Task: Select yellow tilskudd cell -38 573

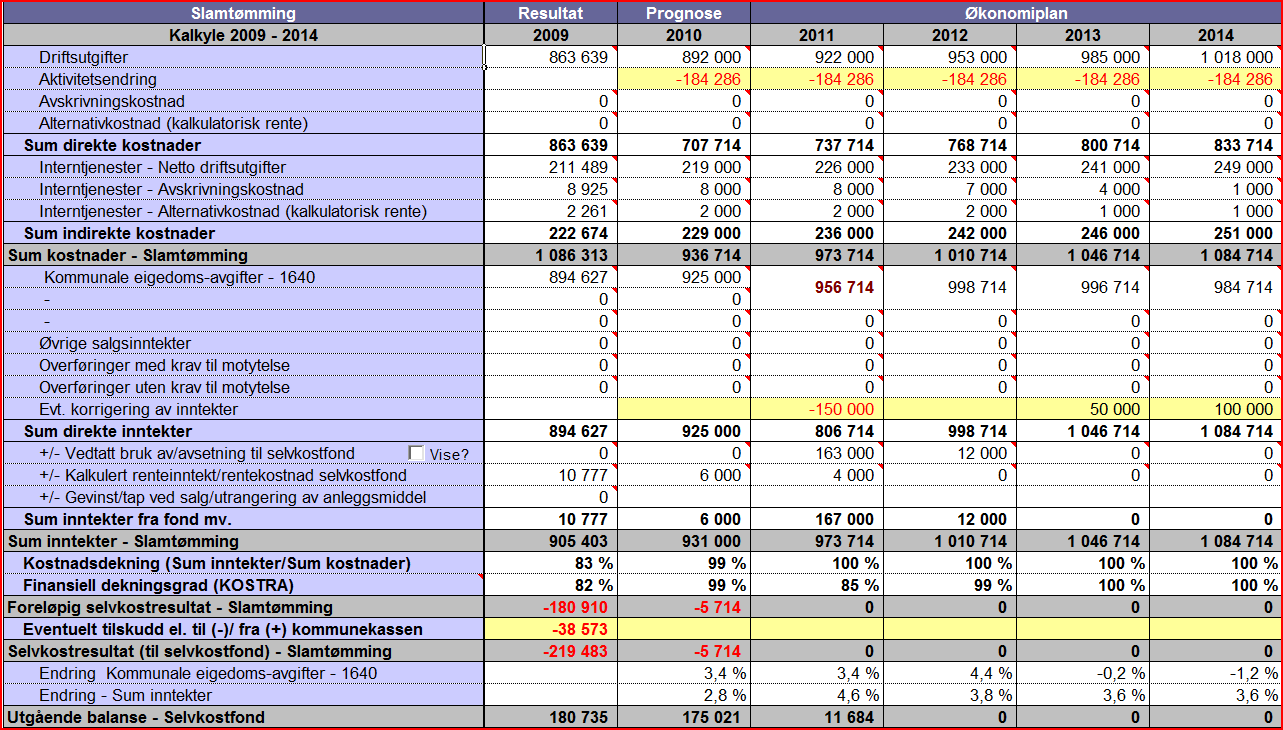Action: [551, 629]
